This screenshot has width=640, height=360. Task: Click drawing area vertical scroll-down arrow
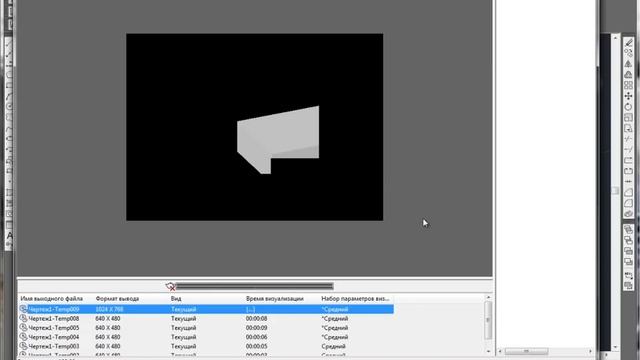pyautogui.click(x=616, y=347)
